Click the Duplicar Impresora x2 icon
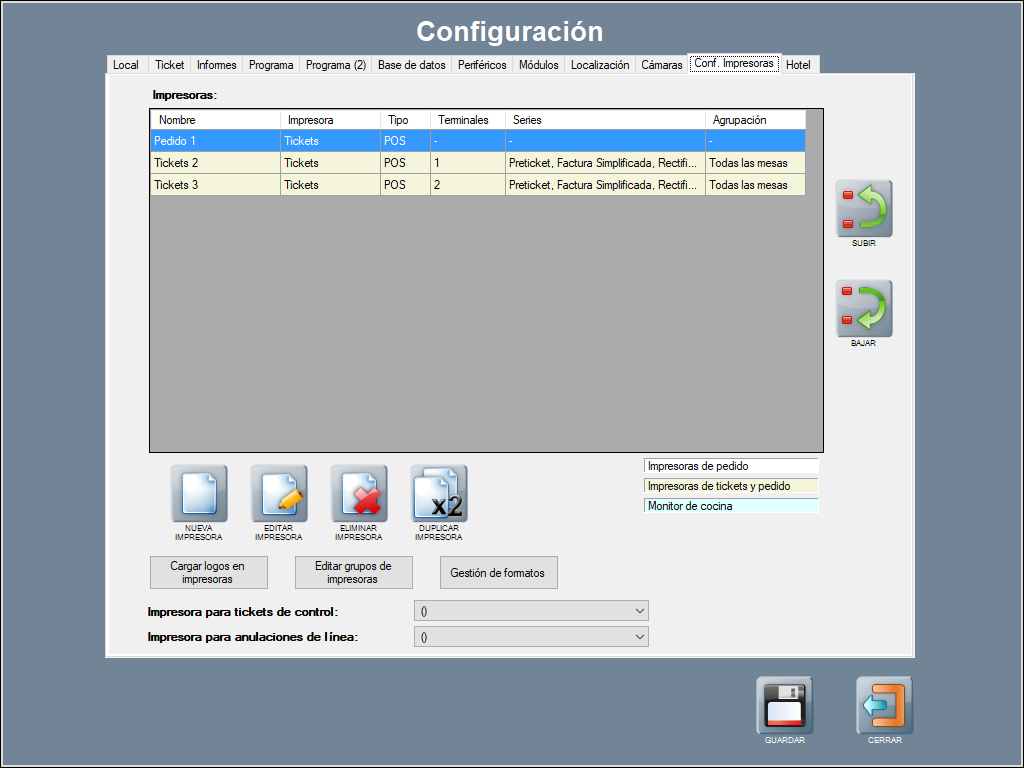This screenshot has width=1024, height=768. click(439, 493)
